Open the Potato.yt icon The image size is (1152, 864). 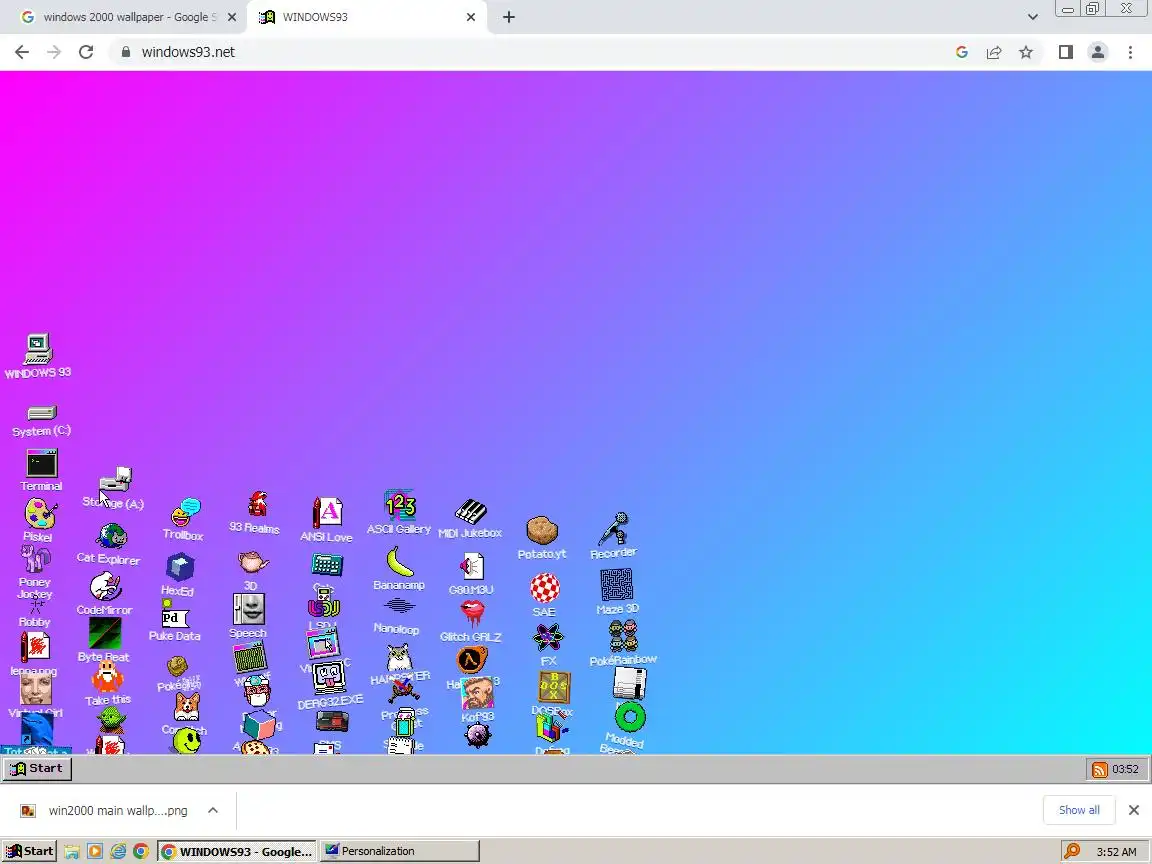tap(542, 530)
